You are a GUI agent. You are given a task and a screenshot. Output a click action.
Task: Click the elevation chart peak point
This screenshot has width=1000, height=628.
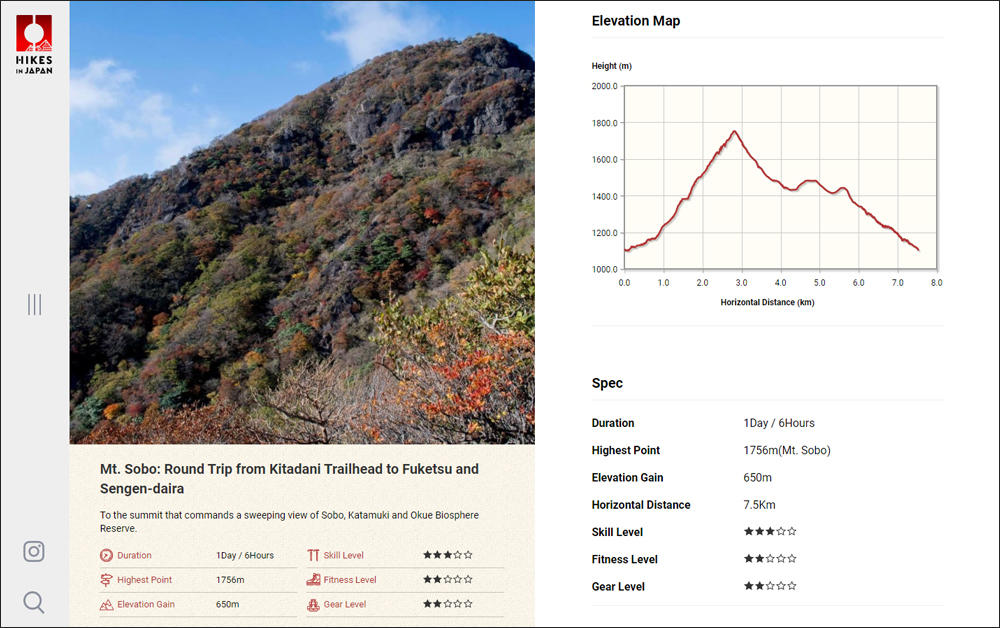point(735,131)
